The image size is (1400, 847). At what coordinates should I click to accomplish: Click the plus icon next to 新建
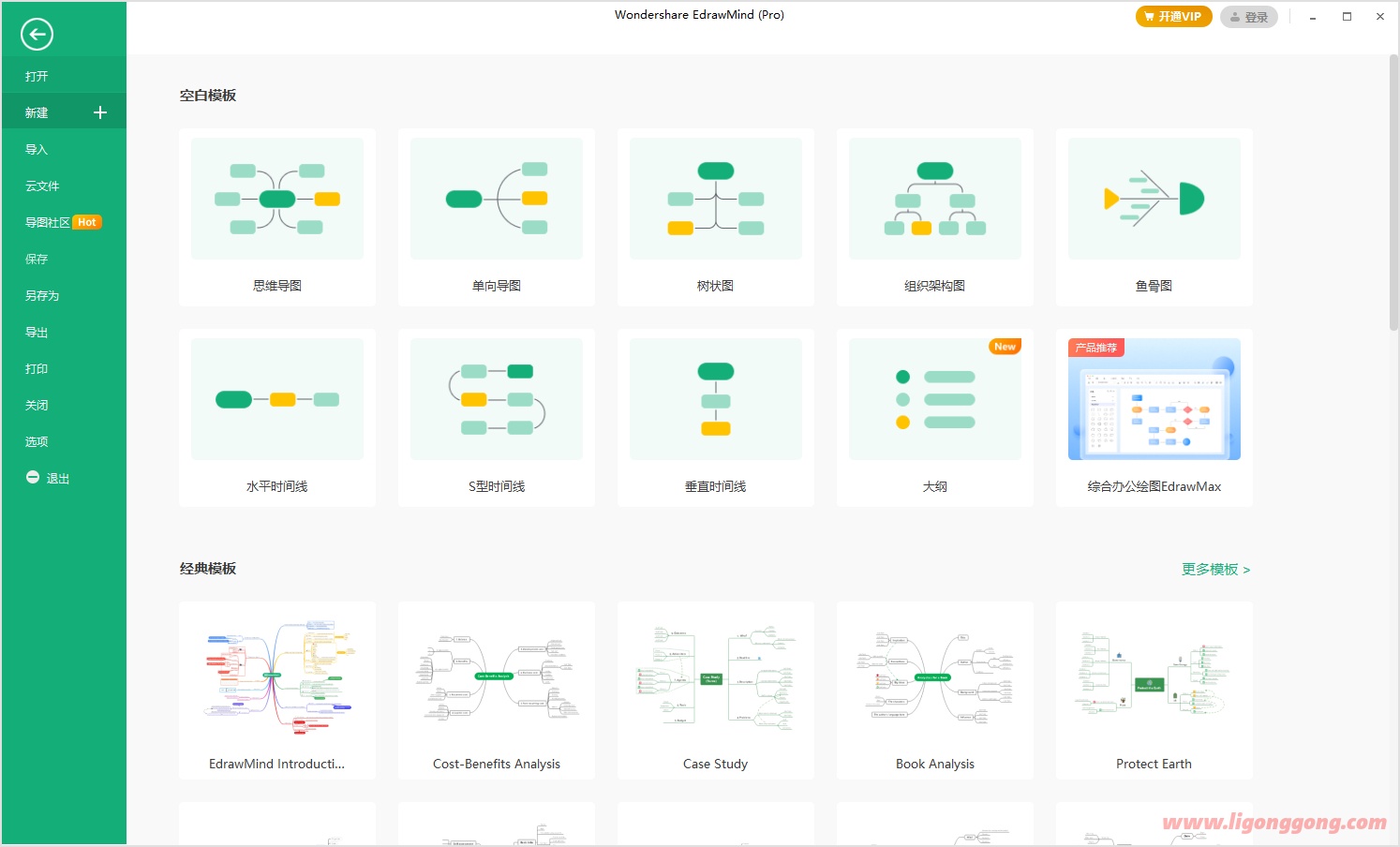[x=100, y=112]
